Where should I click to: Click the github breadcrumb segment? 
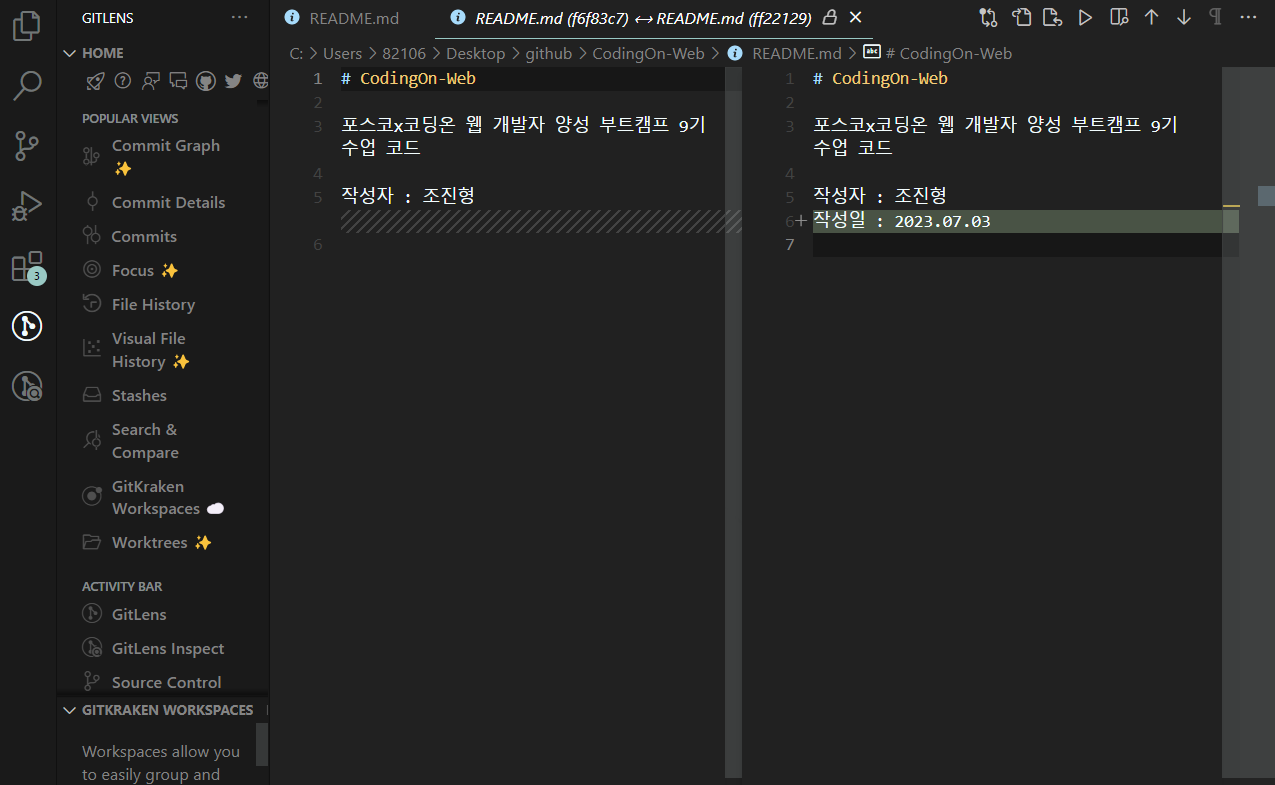(549, 54)
